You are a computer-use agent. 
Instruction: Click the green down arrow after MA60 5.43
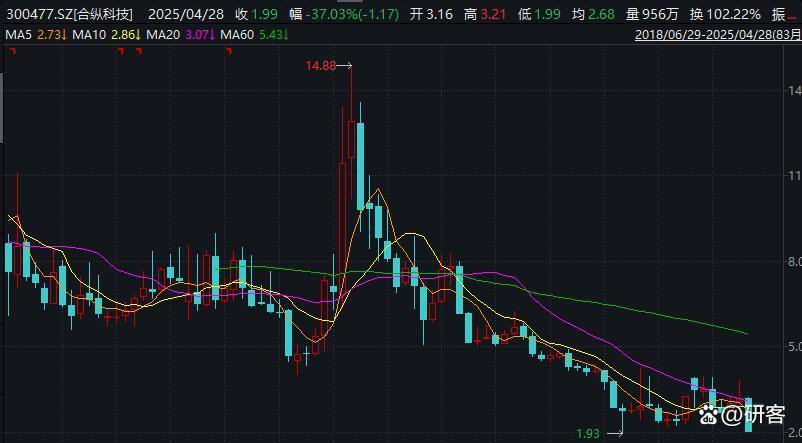coord(285,35)
